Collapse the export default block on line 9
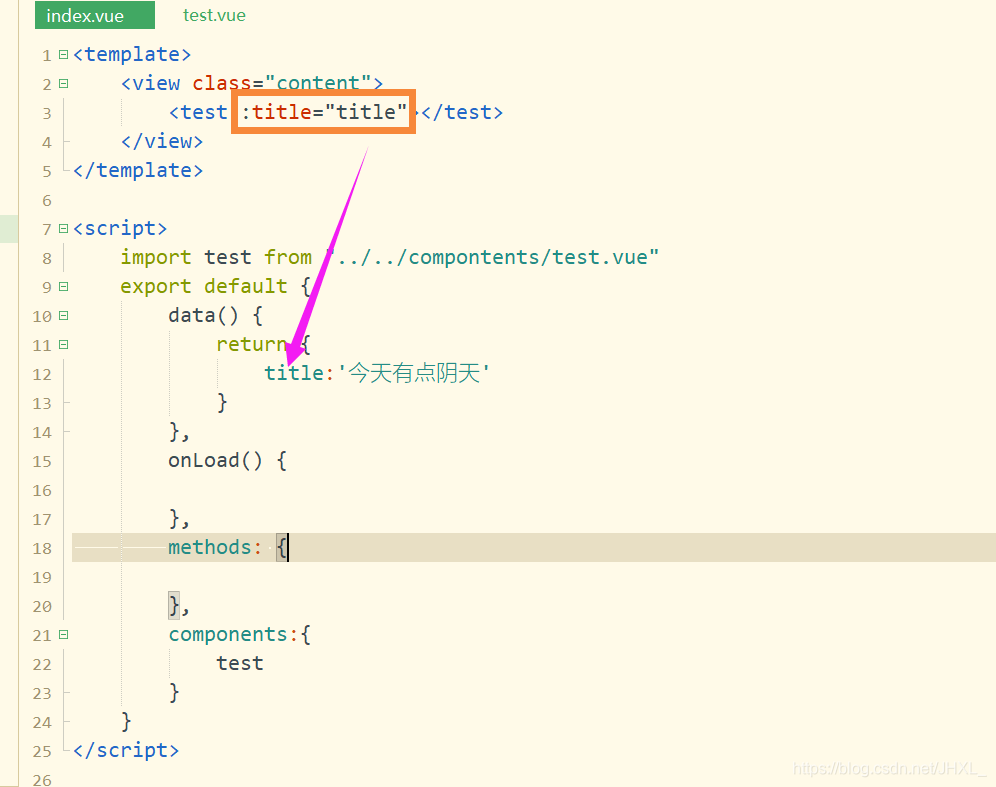 coord(64,286)
